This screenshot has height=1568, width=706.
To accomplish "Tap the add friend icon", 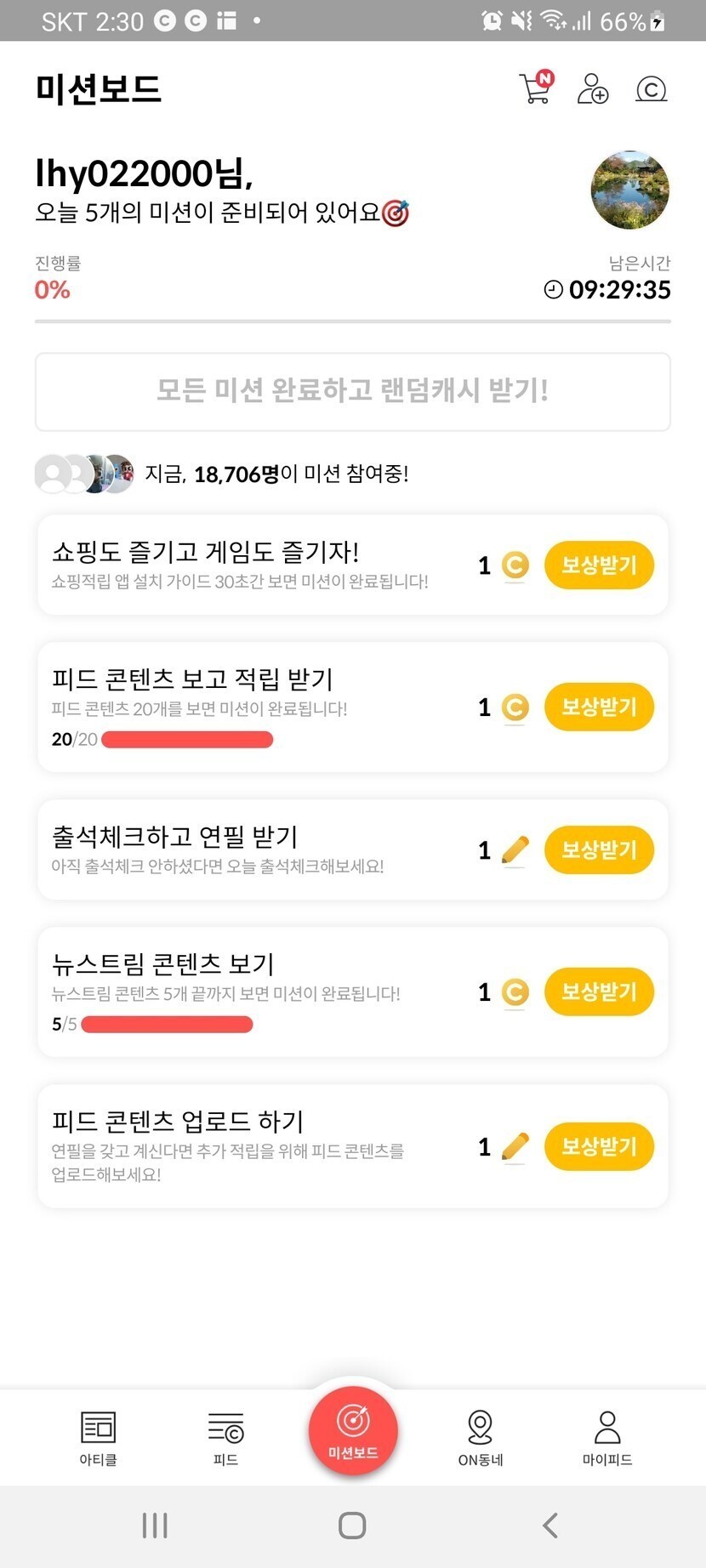I will (x=592, y=88).
